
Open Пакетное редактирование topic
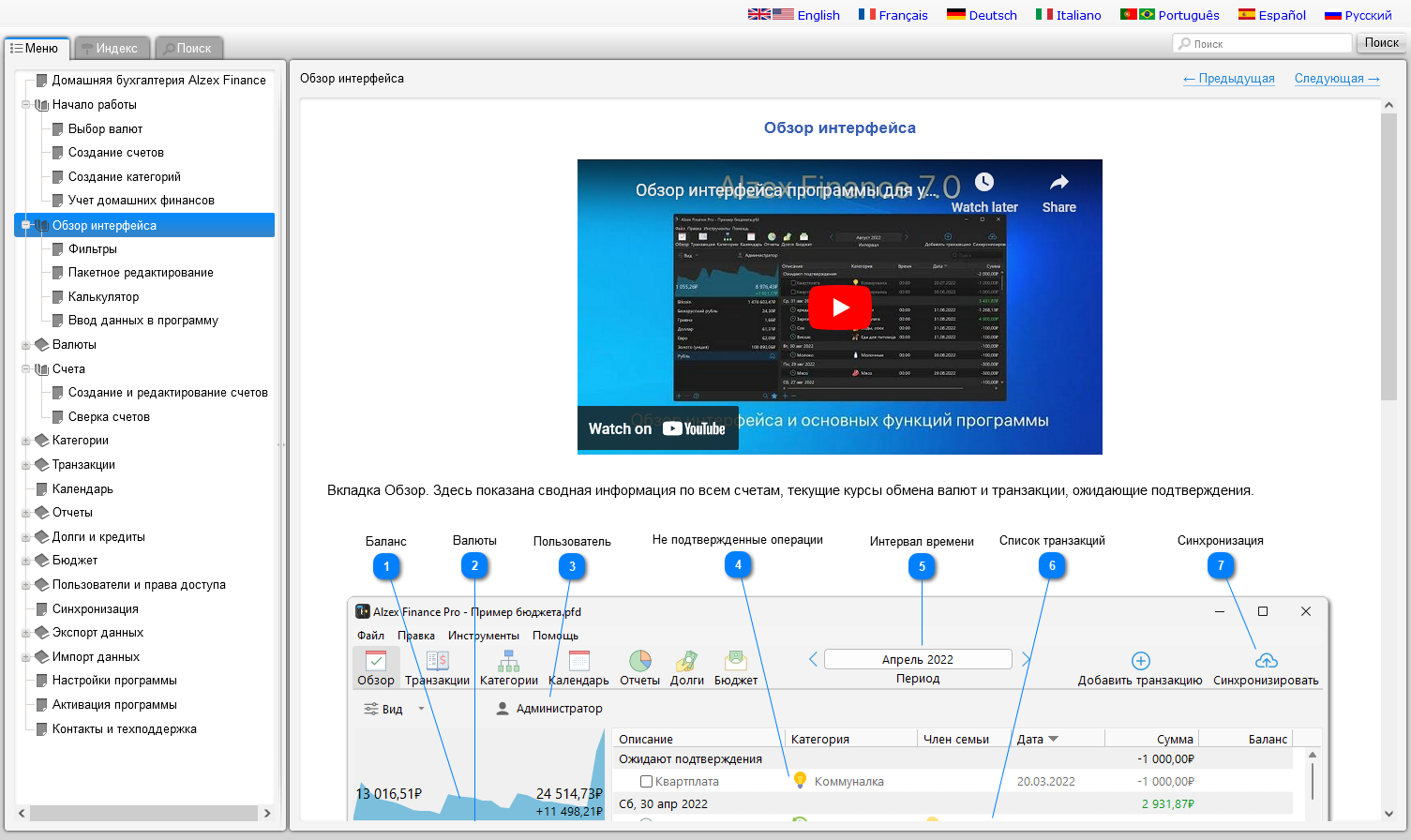tap(141, 272)
